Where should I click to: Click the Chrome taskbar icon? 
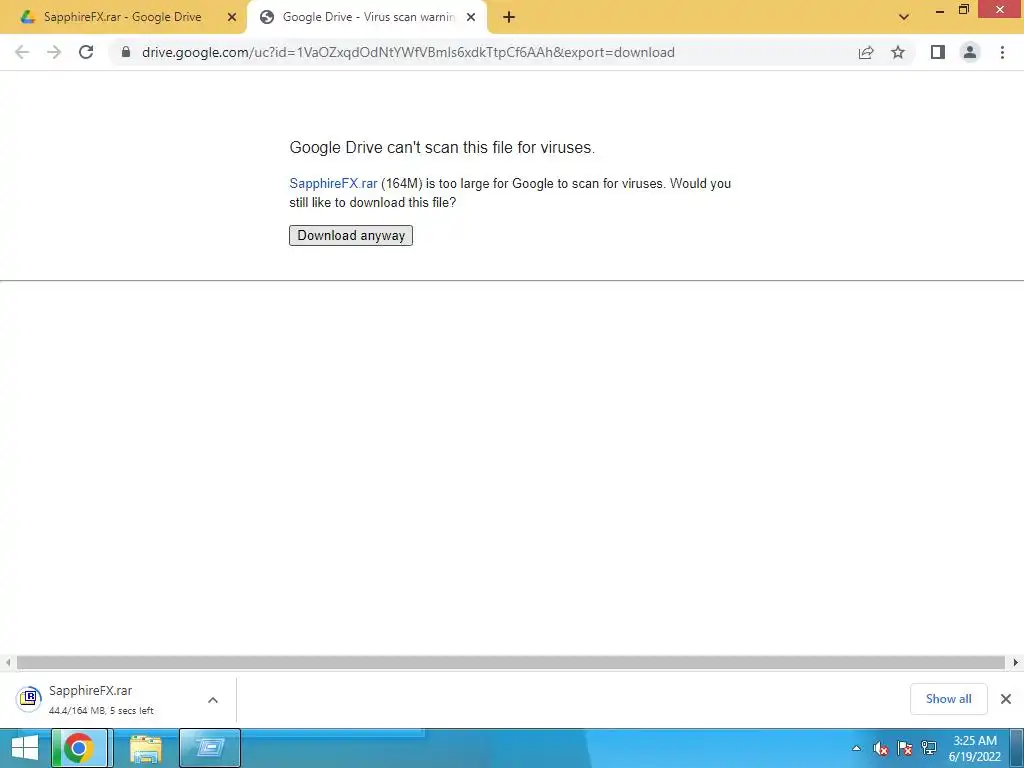(x=81, y=748)
